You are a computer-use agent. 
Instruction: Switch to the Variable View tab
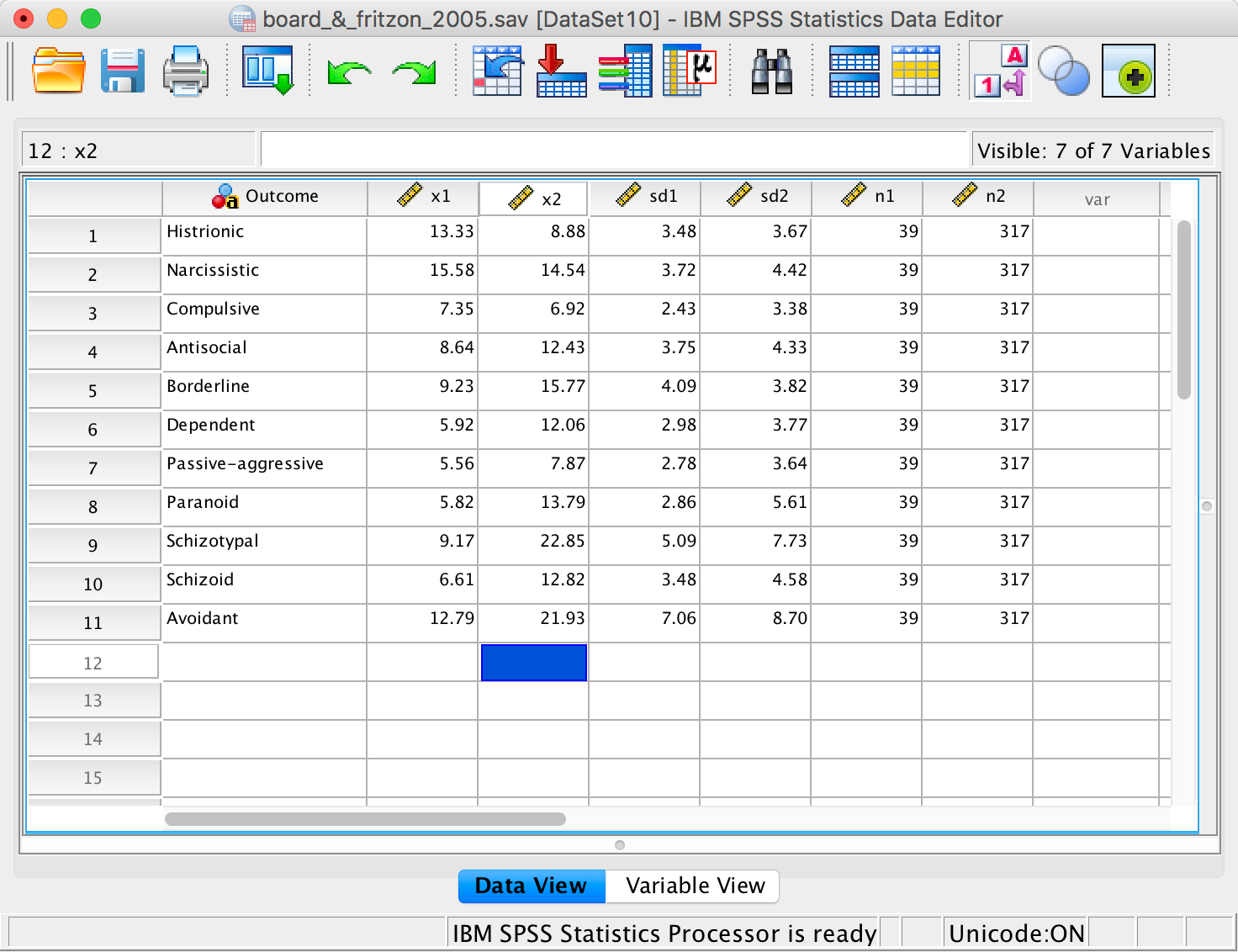click(695, 886)
